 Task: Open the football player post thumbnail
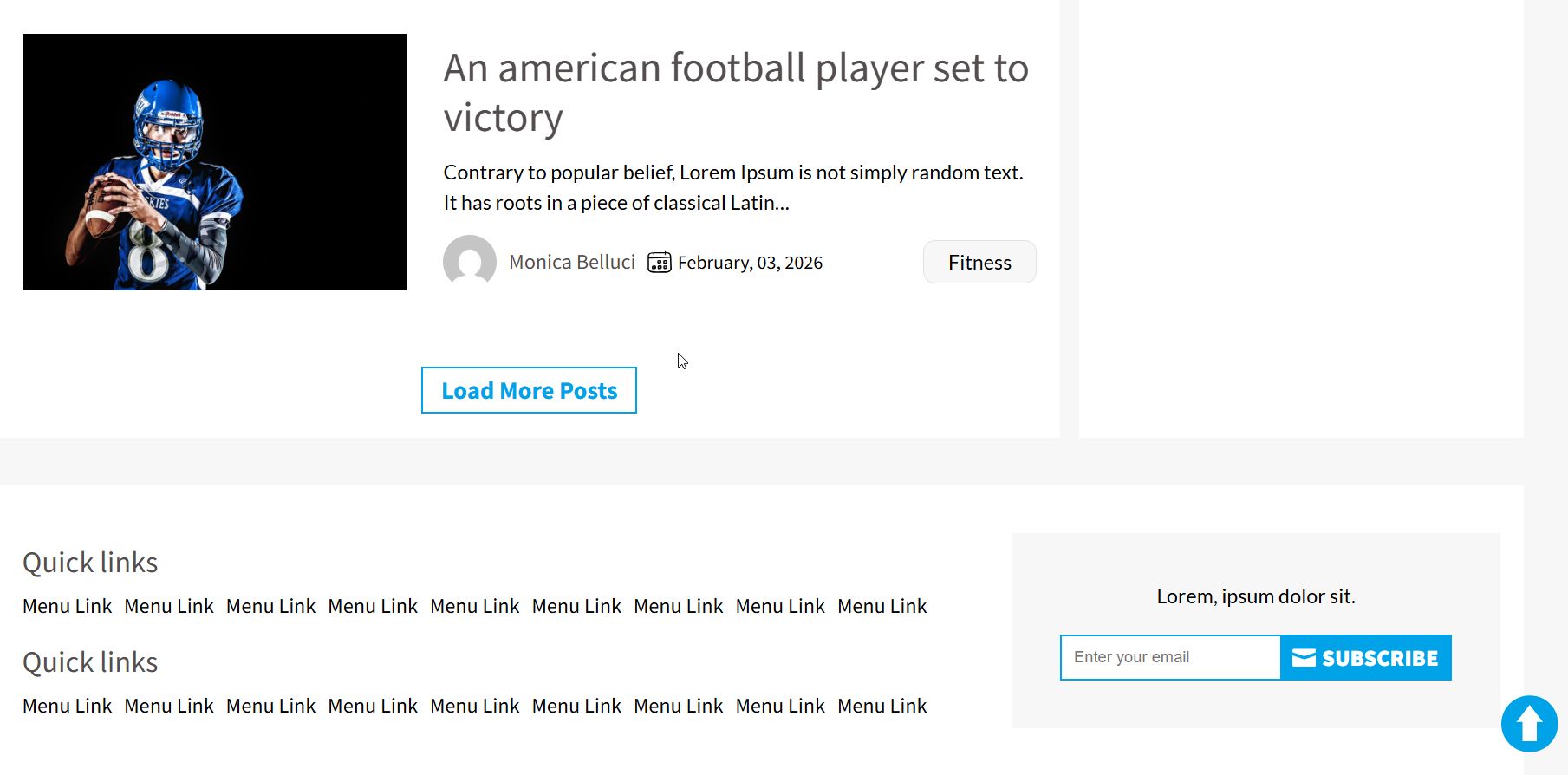point(215,162)
